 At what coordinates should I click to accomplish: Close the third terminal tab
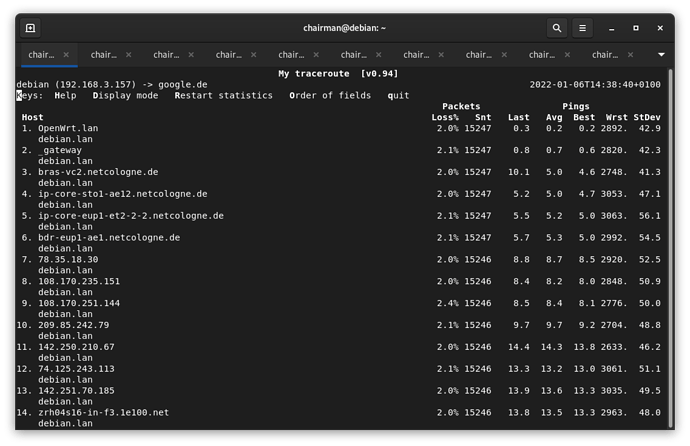point(191,55)
